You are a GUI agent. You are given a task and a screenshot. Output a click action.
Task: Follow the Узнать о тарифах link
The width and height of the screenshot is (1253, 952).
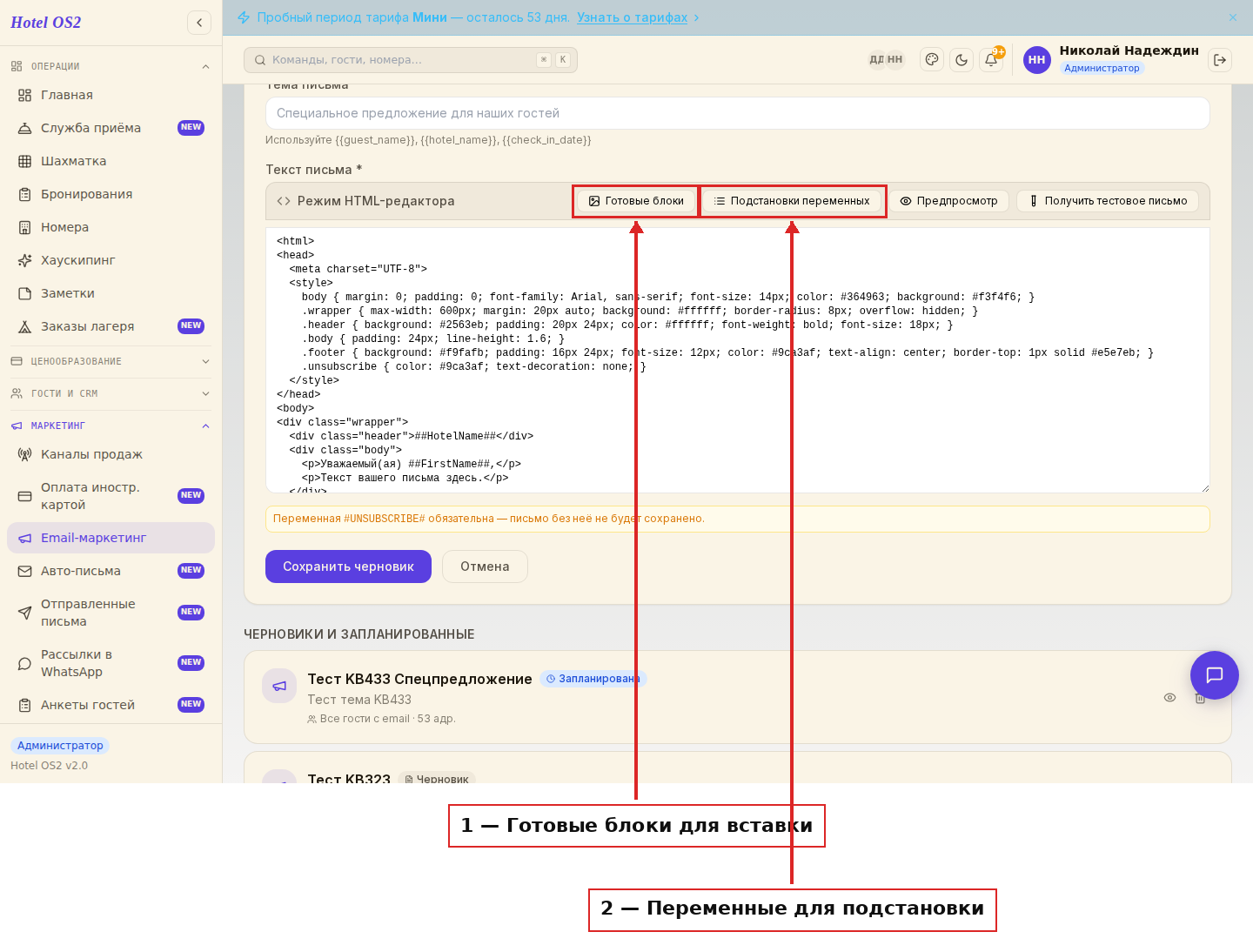pyautogui.click(x=632, y=17)
